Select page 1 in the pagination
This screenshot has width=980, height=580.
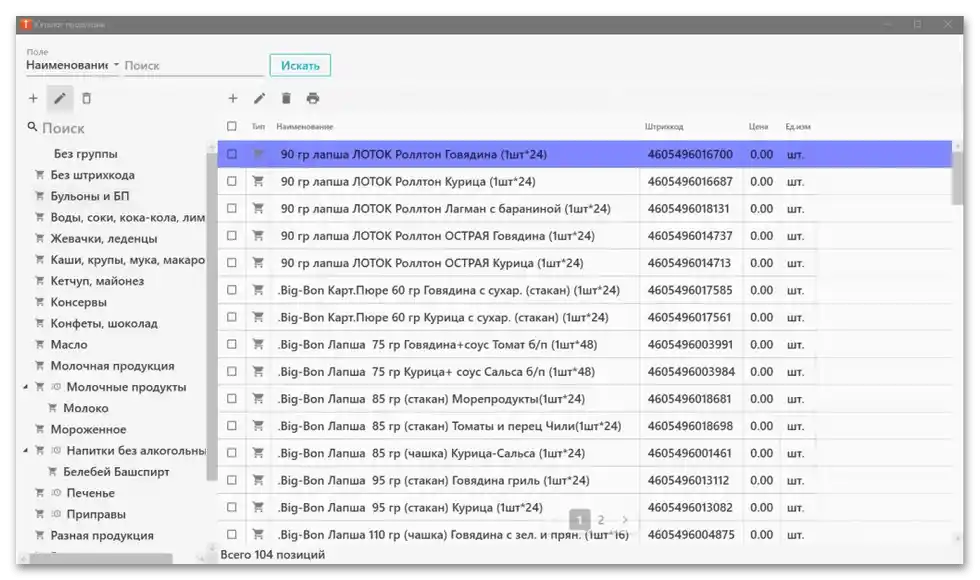click(x=579, y=520)
